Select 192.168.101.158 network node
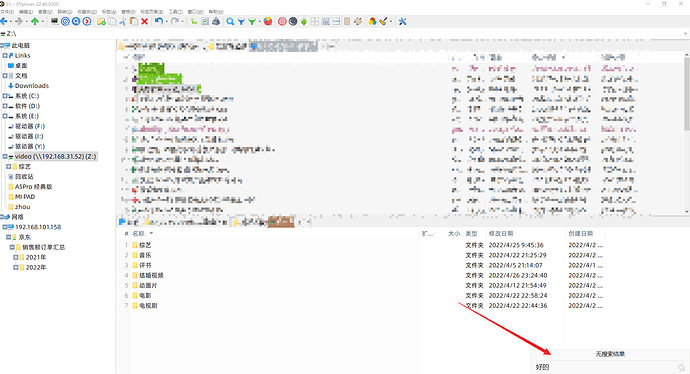Screen dimensions: 690x374 [x=38, y=227]
